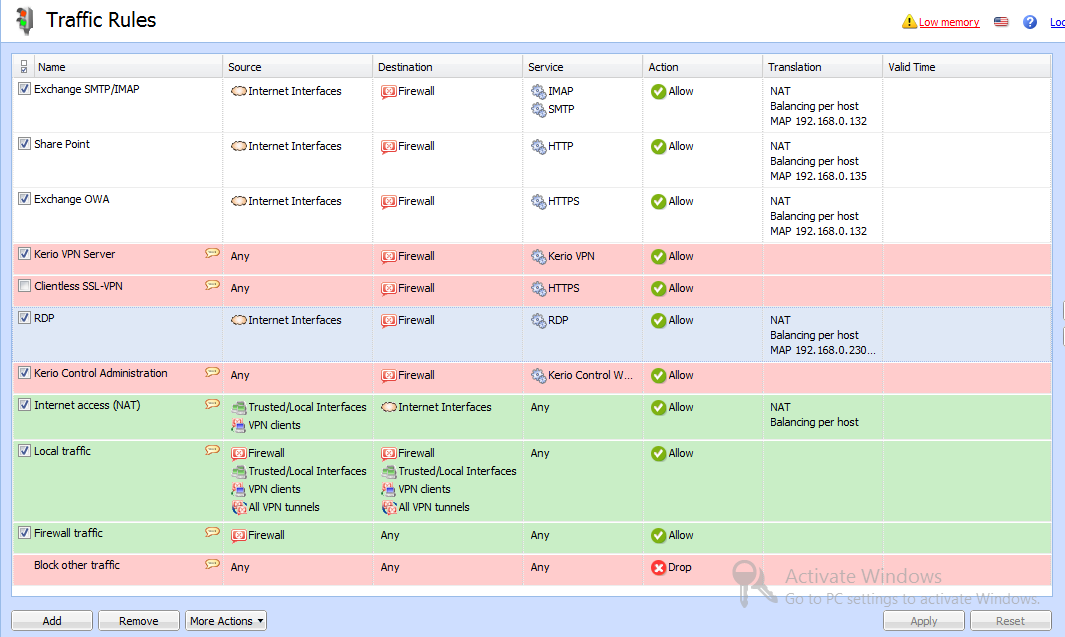
Task: Click the red Drop action icon
Action: 658,568
